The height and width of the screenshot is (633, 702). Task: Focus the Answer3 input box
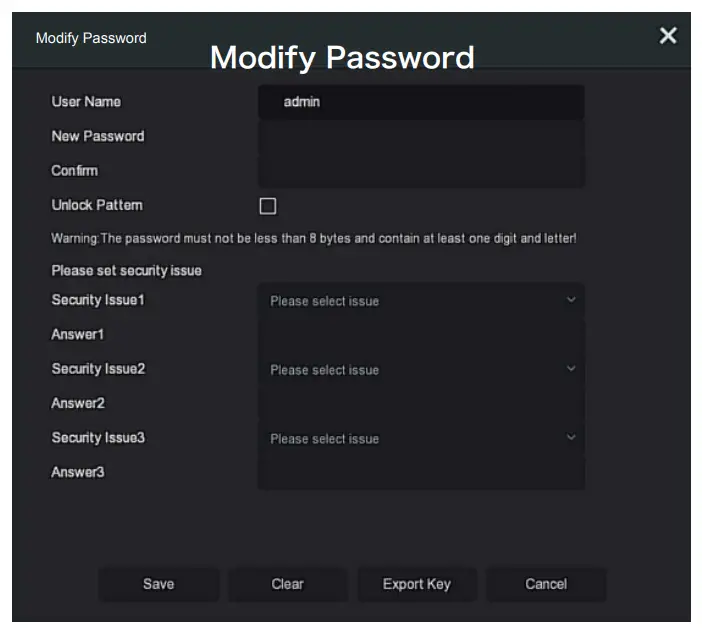tap(420, 473)
